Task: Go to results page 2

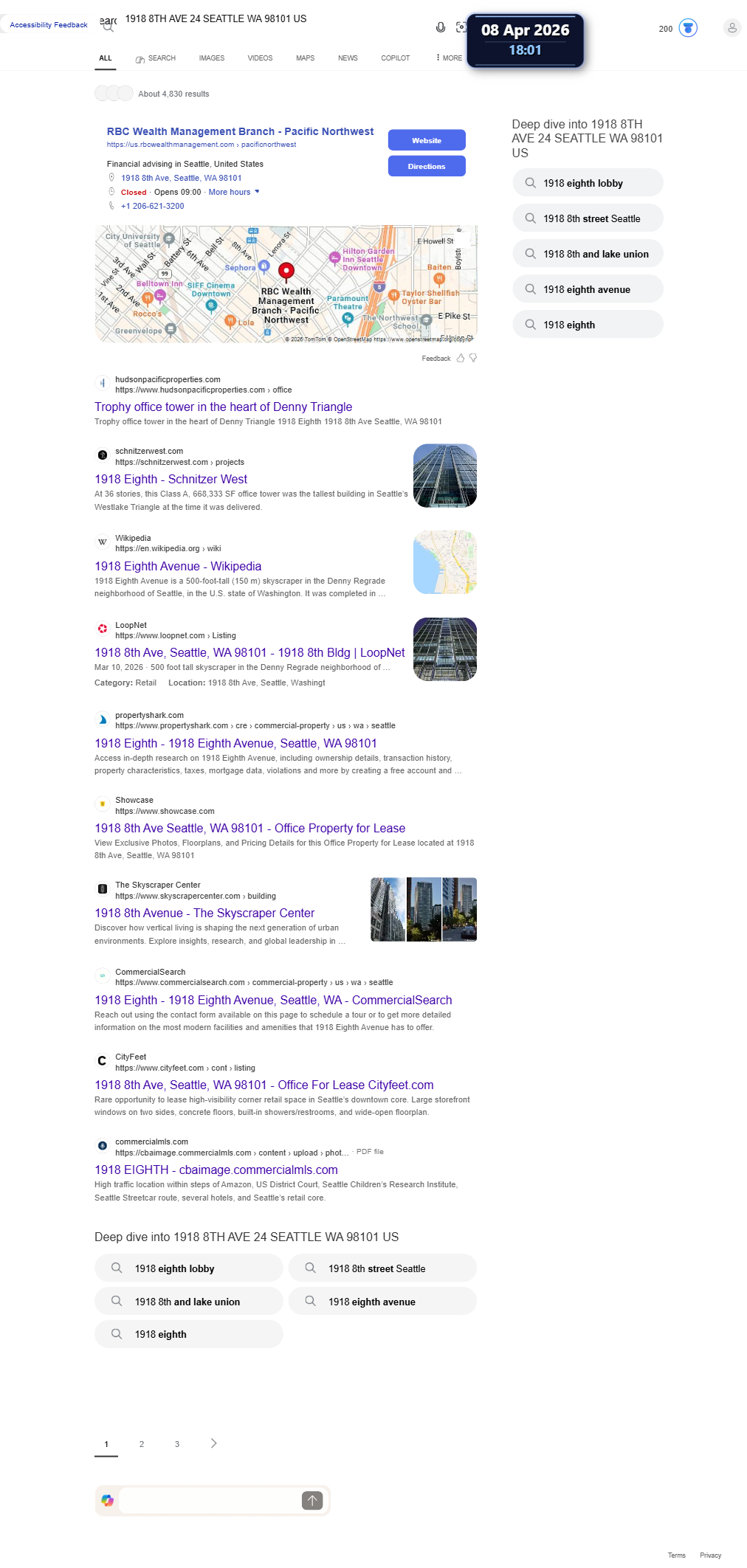Action: (142, 1444)
